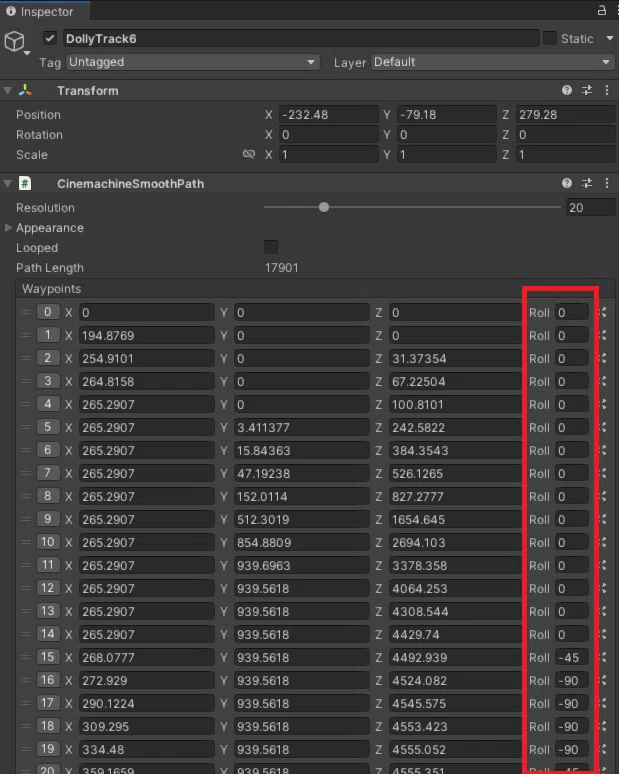Open the Static options dropdown arrow
This screenshot has height=774, width=619.
click(x=610, y=38)
